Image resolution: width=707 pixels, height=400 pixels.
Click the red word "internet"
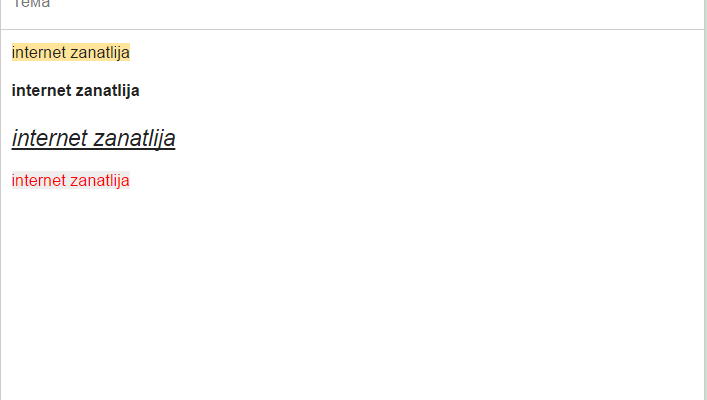[x=39, y=180]
